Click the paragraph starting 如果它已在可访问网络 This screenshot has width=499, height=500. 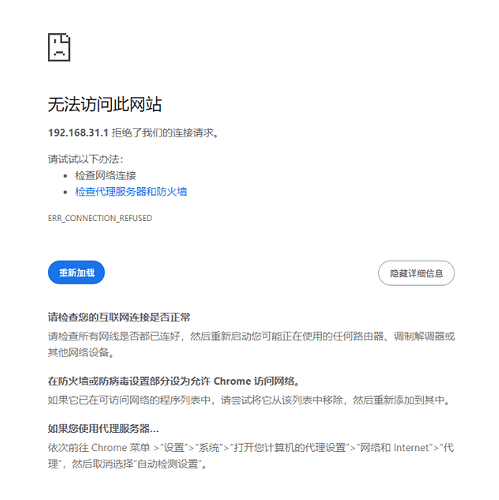249,400
